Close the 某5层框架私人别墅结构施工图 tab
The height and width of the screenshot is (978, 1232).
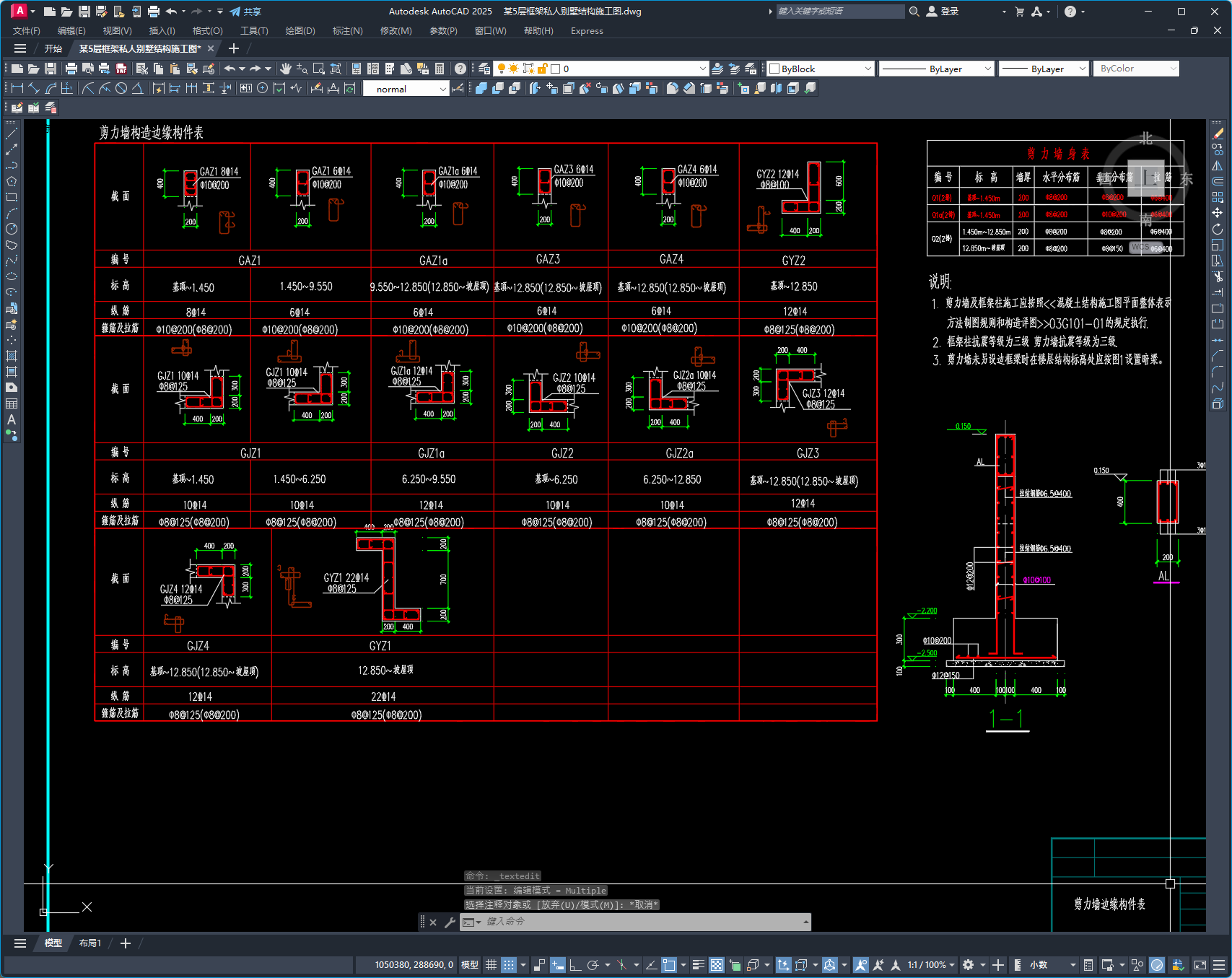pos(211,49)
